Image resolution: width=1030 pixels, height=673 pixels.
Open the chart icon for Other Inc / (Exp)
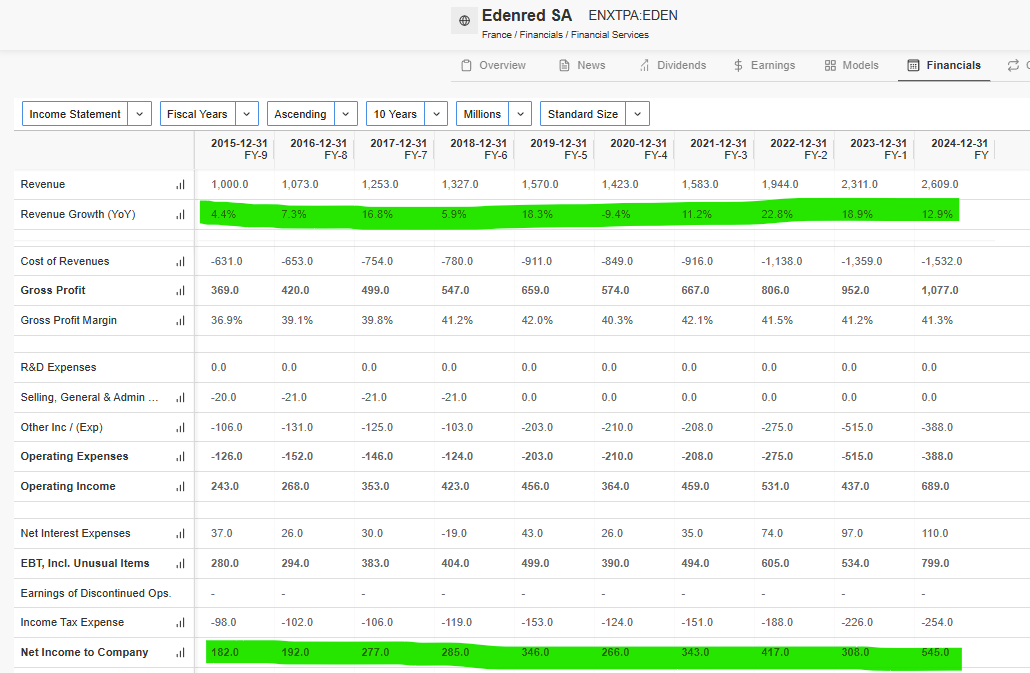coord(180,428)
